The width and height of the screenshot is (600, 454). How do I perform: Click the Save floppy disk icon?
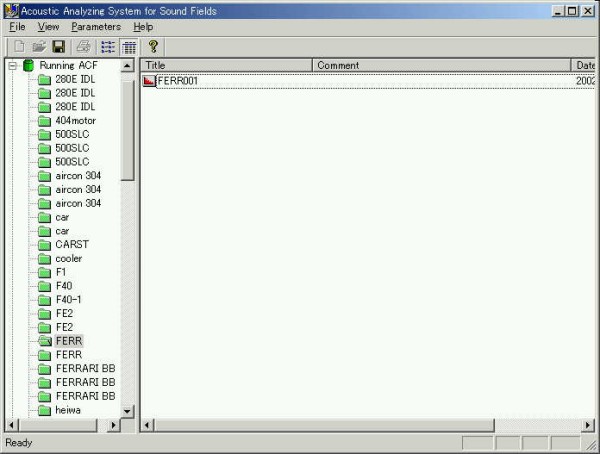click(58, 47)
